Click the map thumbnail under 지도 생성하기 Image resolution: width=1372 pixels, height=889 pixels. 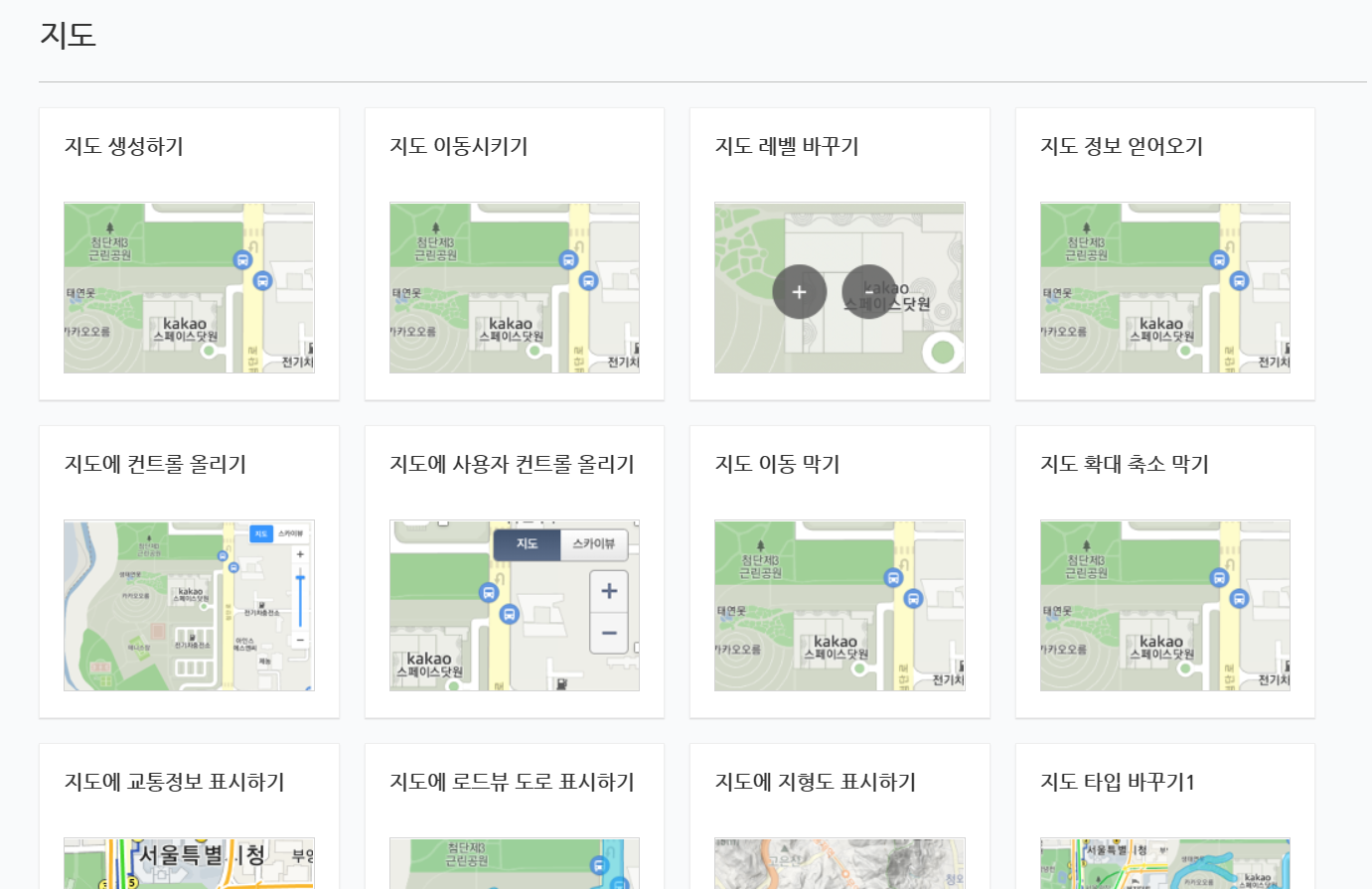[x=189, y=288]
